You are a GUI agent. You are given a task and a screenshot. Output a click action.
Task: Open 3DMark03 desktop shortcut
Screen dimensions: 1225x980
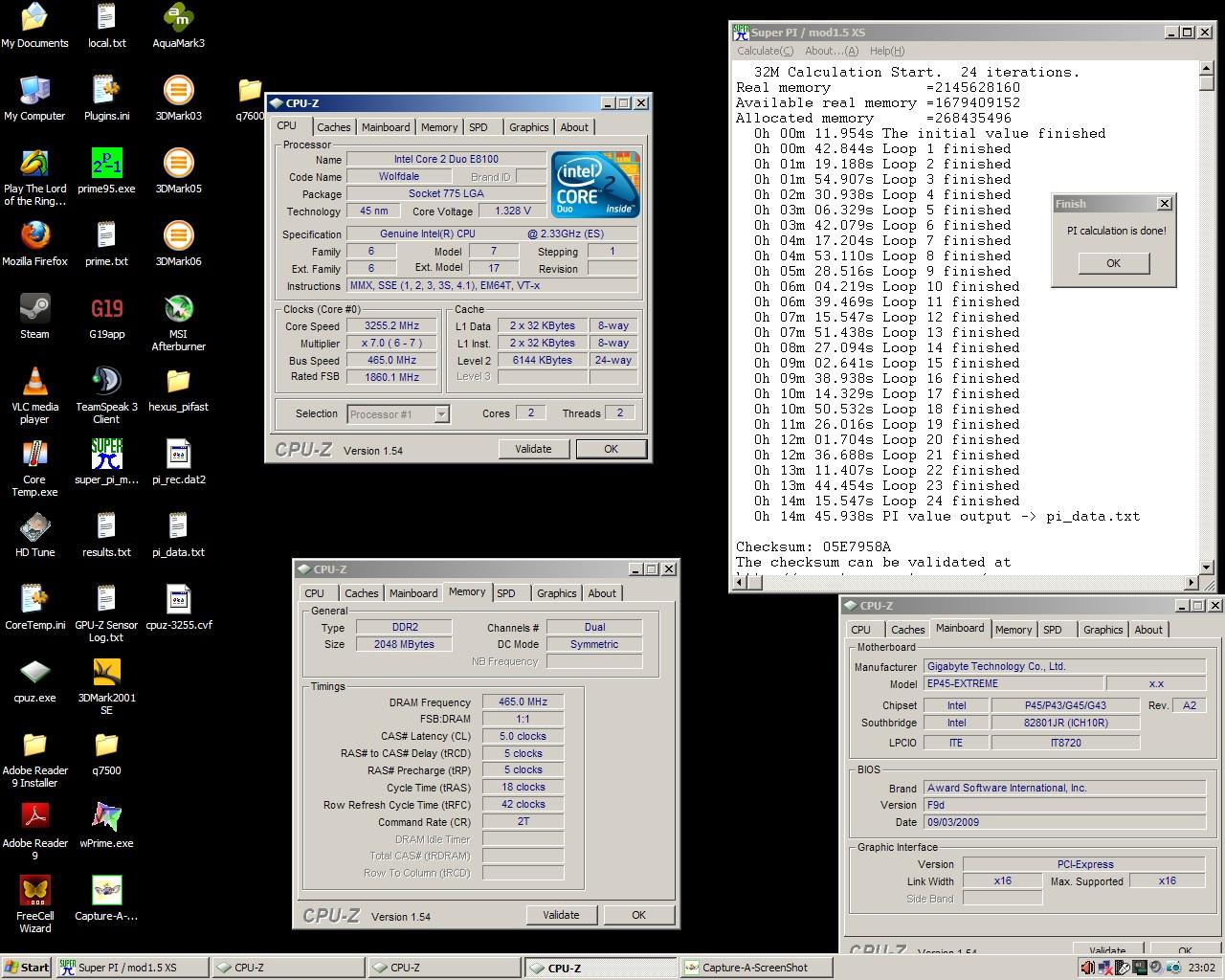tap(178, 99)
